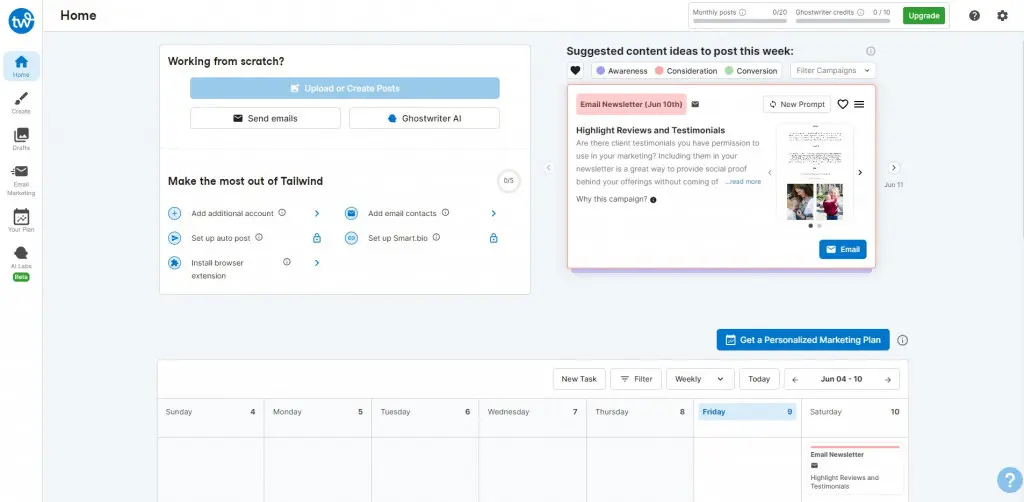Open the settings gear icon
This screenshot has width=1024, height=502.
coord(1002,16)
